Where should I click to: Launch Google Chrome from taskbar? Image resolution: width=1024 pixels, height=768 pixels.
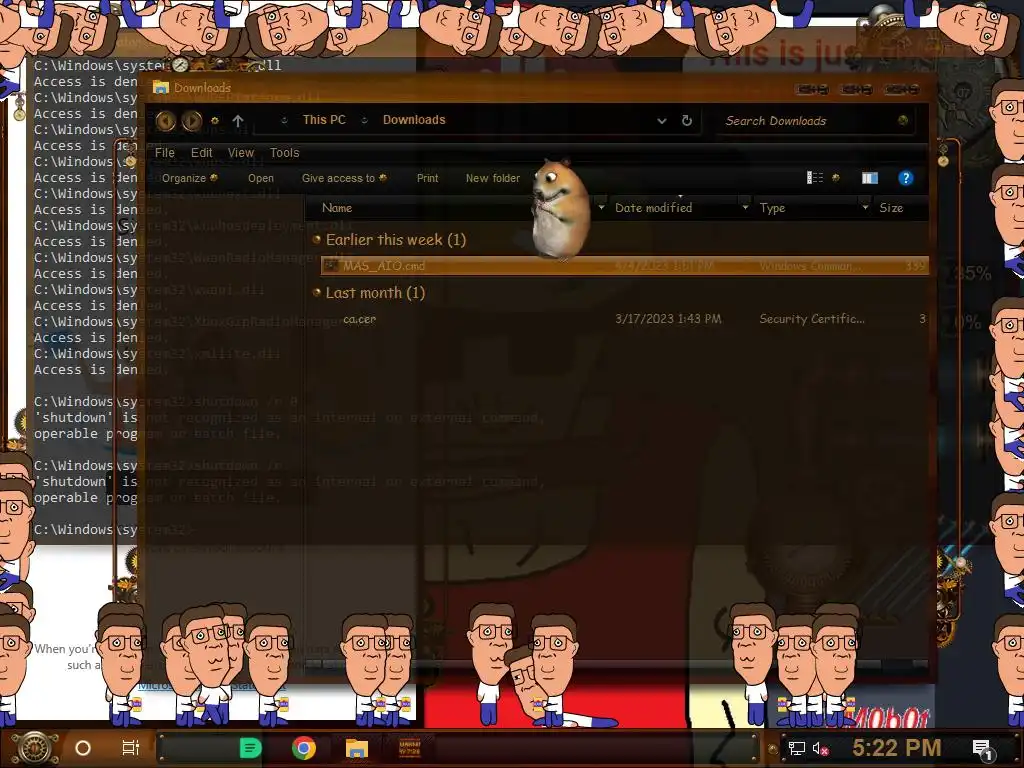[x=304, y=748]
